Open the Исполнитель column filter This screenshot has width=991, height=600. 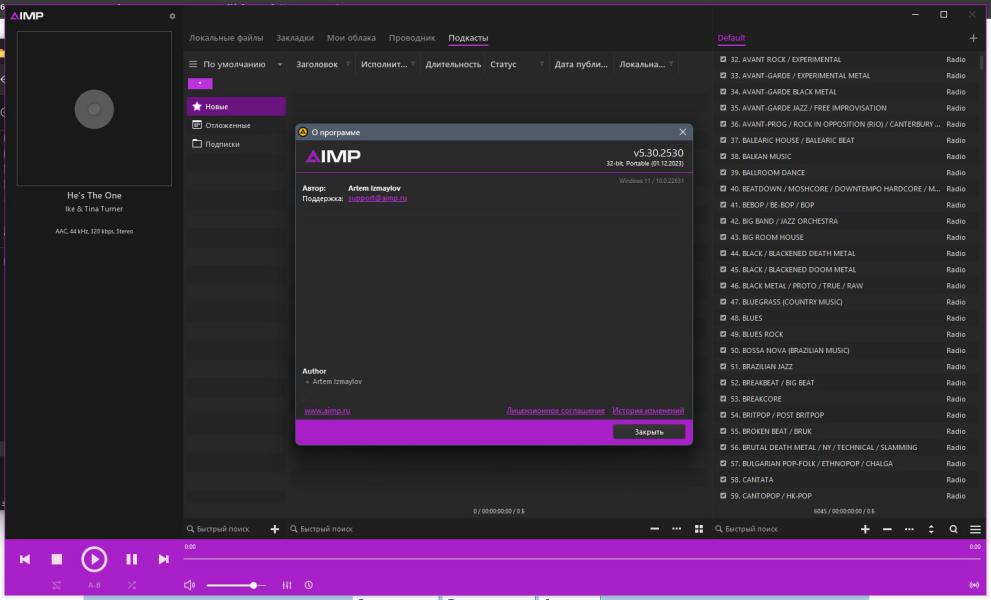click(x=413, y=64)
